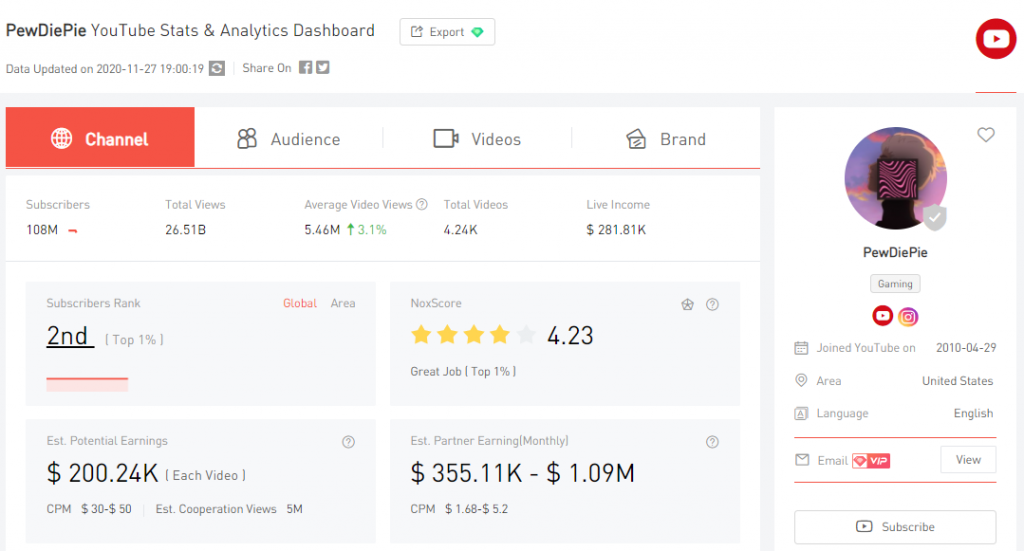
Task: Click the Subscribe button
Action: [895, 527]
